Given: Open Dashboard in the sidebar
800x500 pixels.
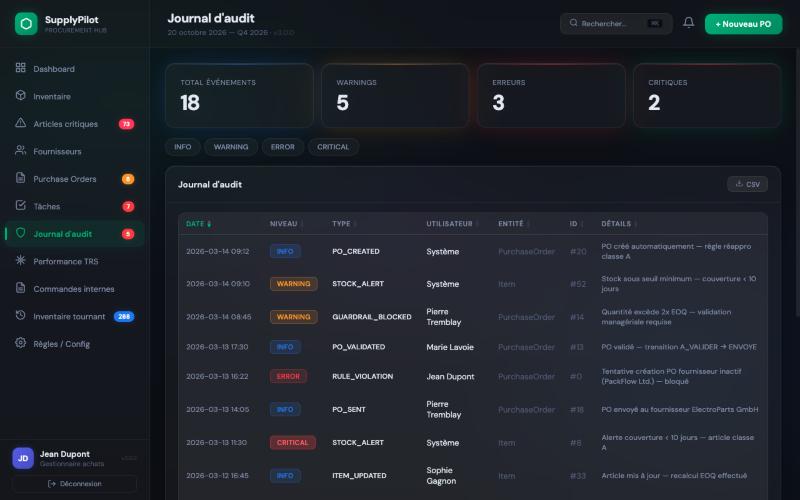Looking at the screenshot, I should pos(74,68).
